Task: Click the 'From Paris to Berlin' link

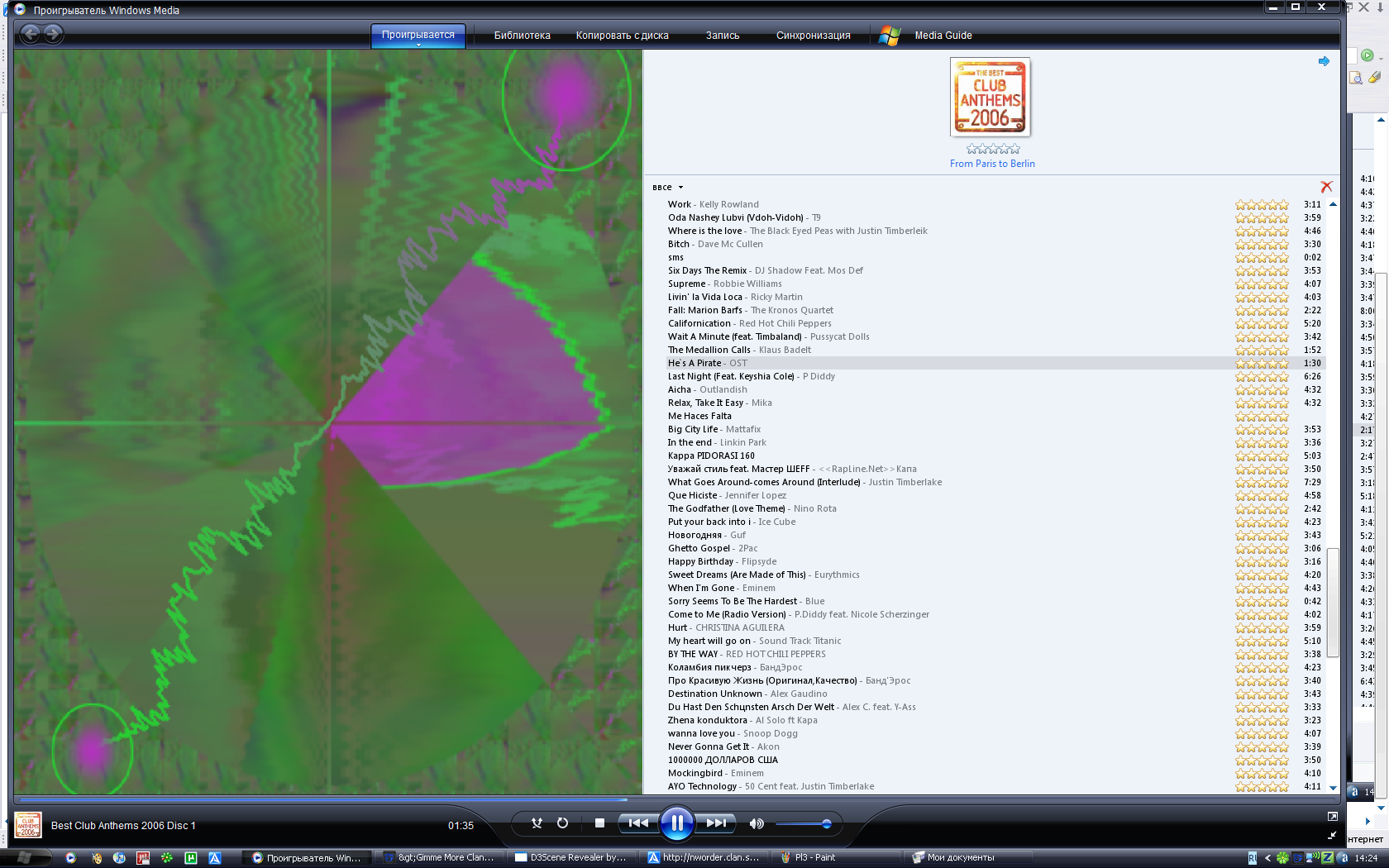Action: tap(991, 164)
